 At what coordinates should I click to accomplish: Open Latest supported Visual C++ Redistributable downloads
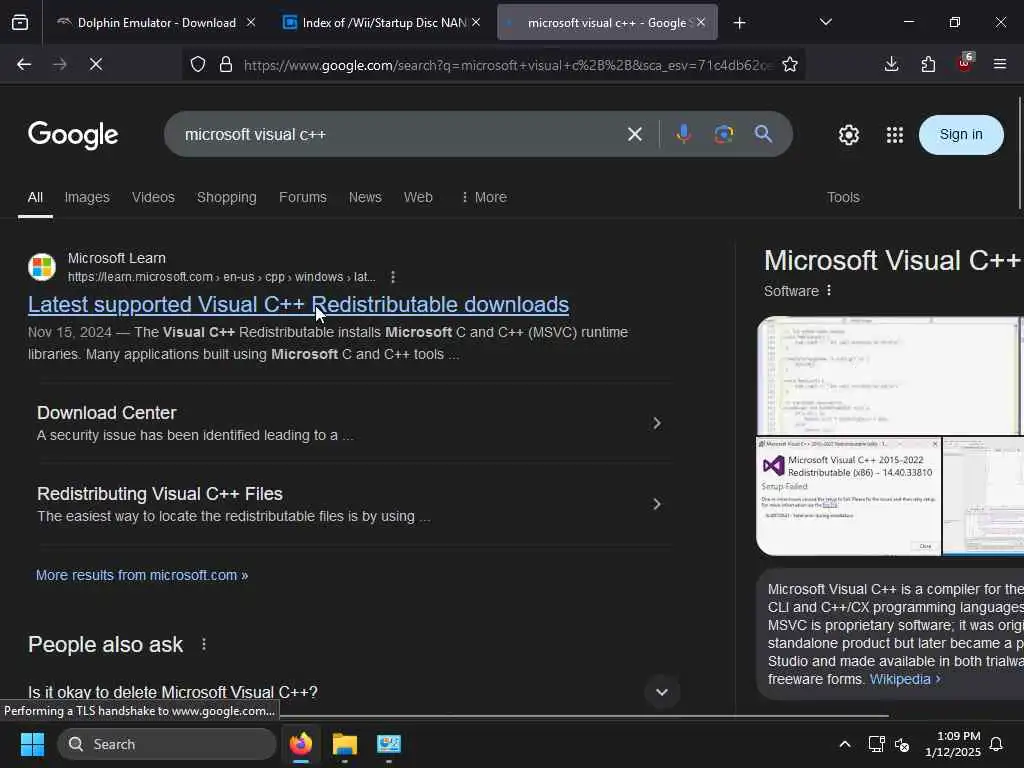pos(298,304)
